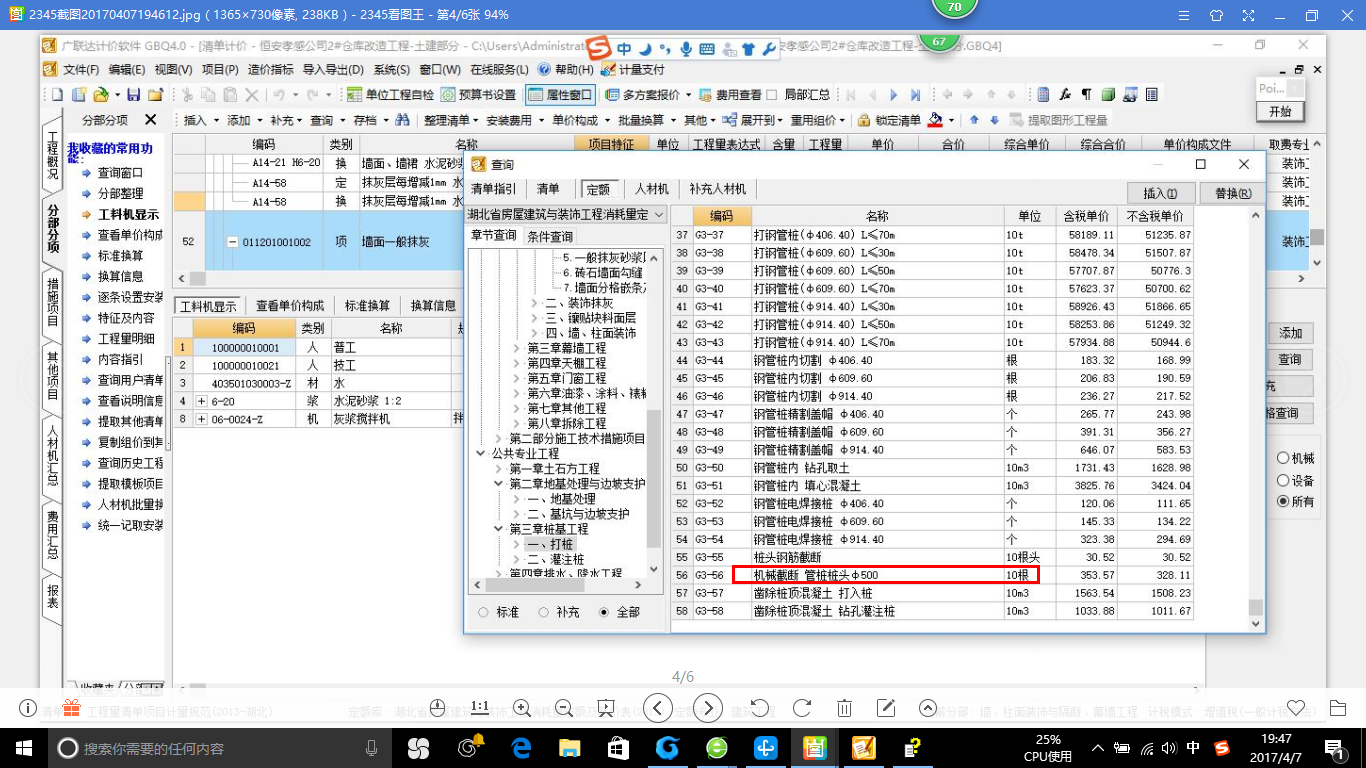Click the binoculars find icon
This screenshot has height=768, width=1366.
click(402, 120)
